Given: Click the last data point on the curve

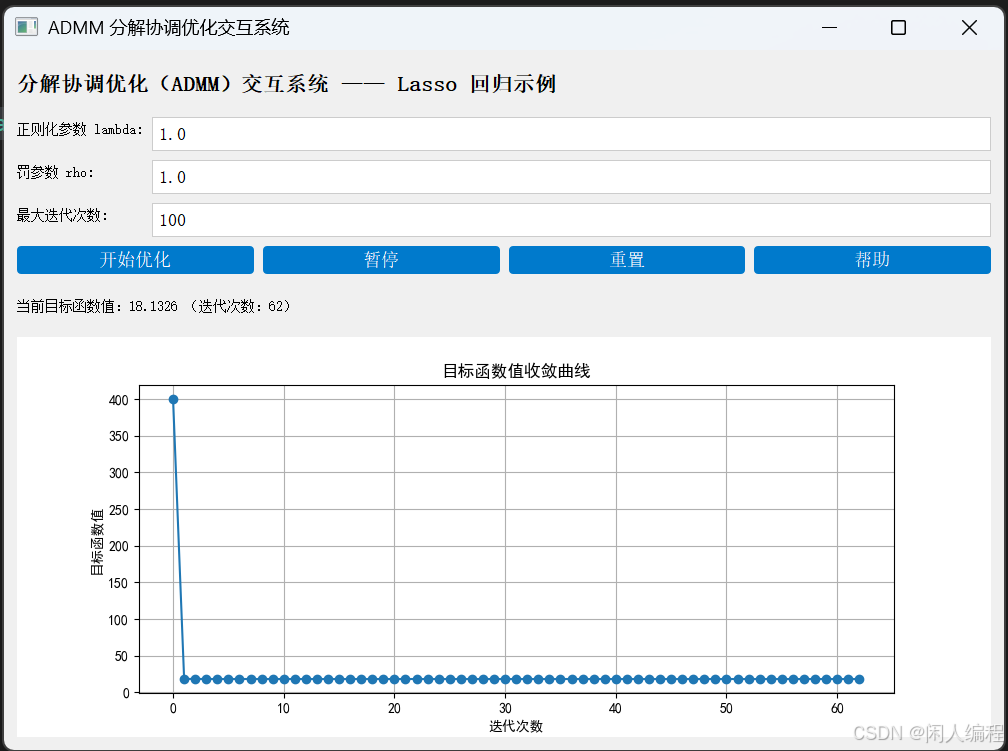Looking at the screenshot, I should (x=858, y=677).
